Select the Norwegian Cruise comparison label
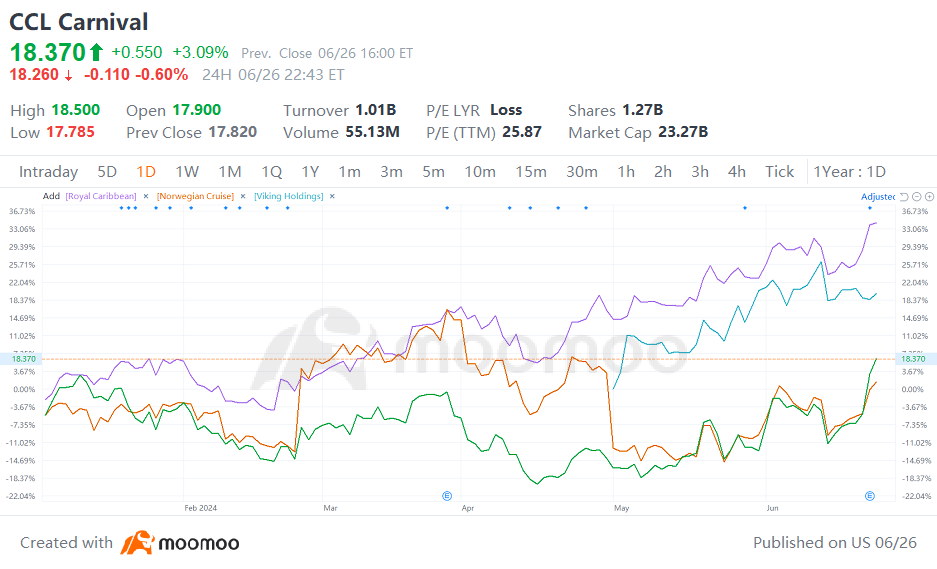The image size is (937, 569). (195, 196)
